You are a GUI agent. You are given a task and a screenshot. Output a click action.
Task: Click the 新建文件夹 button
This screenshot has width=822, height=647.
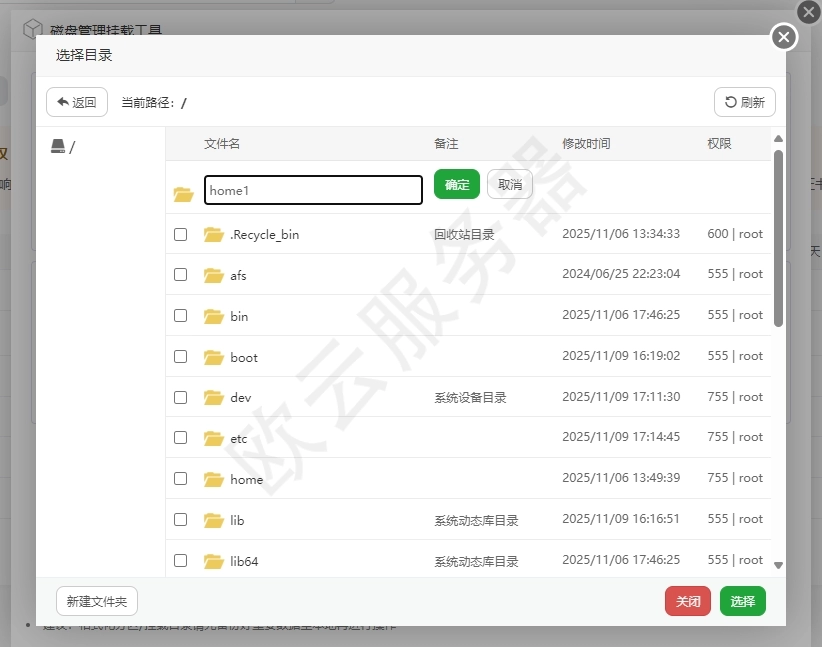click(x=96, y=601)
